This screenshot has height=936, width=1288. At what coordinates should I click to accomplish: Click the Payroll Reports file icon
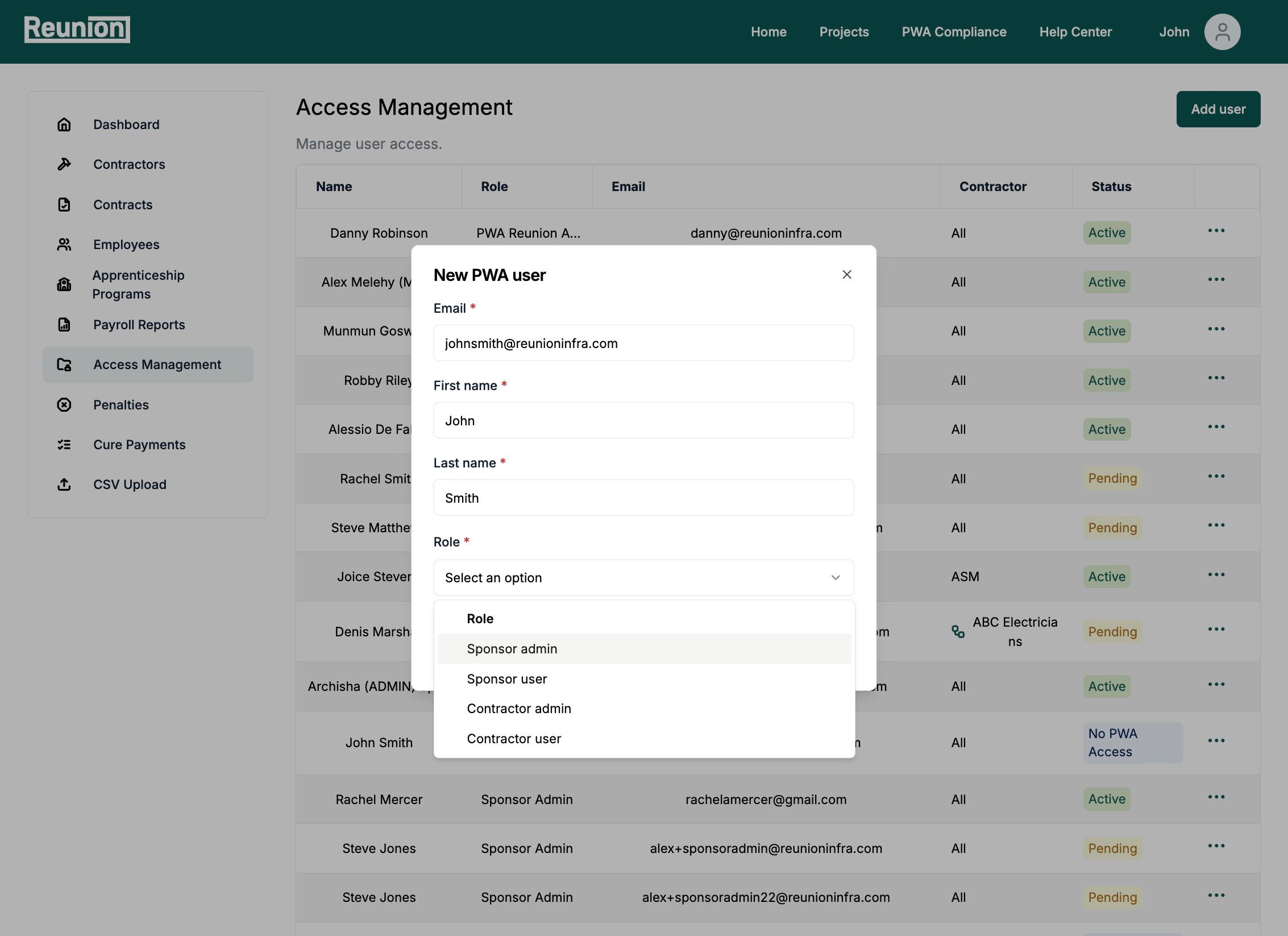tap(64, 325)
